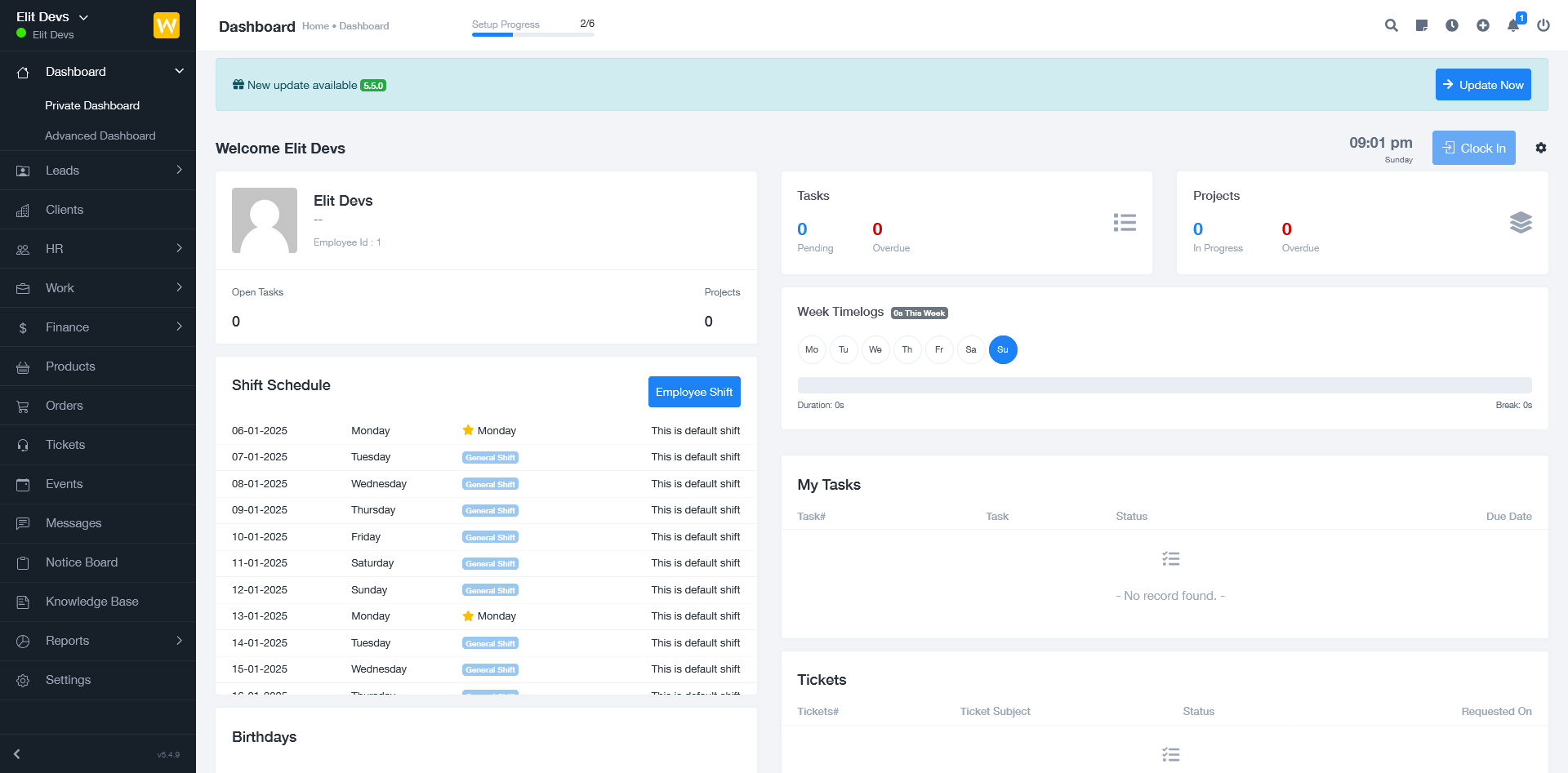
Task: Open sticky notes icon in header
Action: pyautogui.click(x=1422, y=25)
